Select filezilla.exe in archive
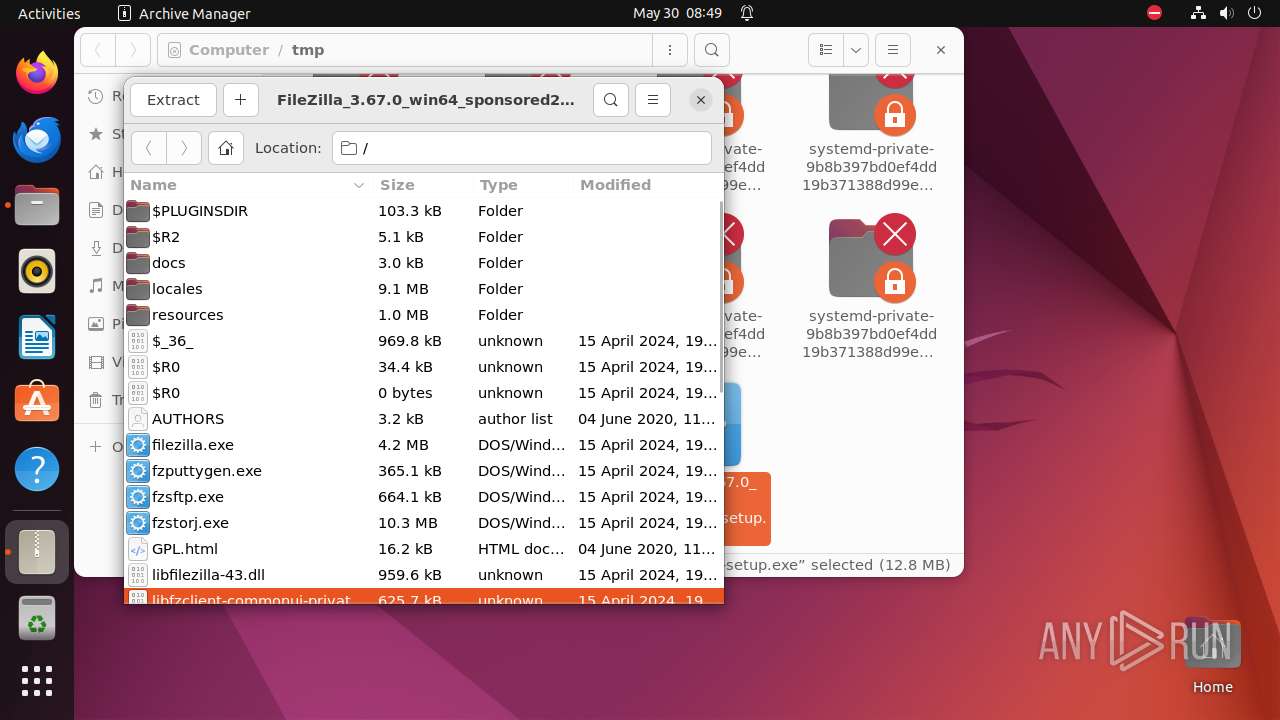Screen dimensions: 1280x720 422,445
